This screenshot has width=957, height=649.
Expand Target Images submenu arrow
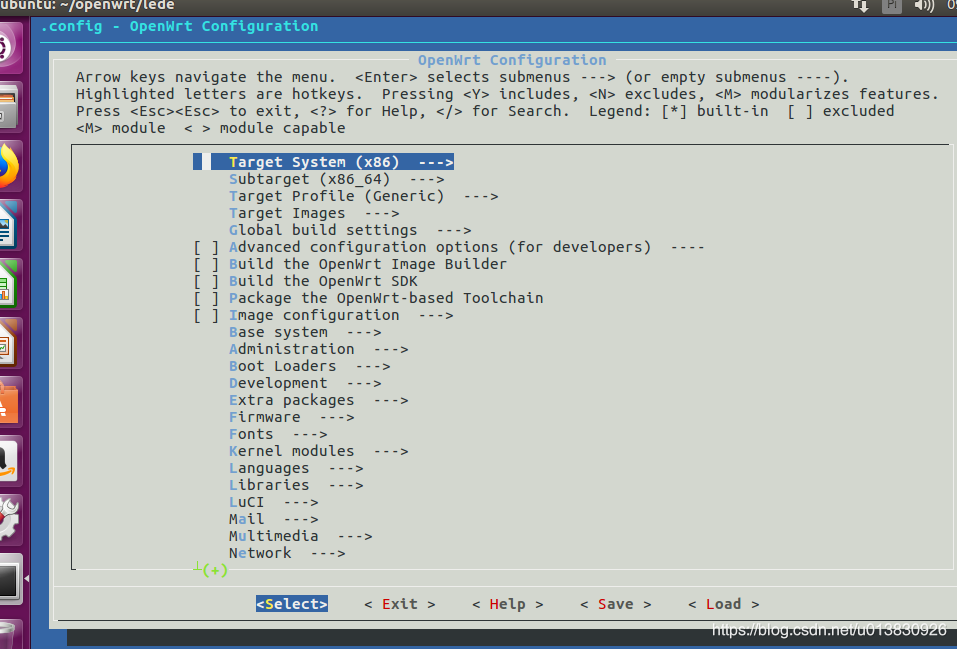(x=382, y=214)
